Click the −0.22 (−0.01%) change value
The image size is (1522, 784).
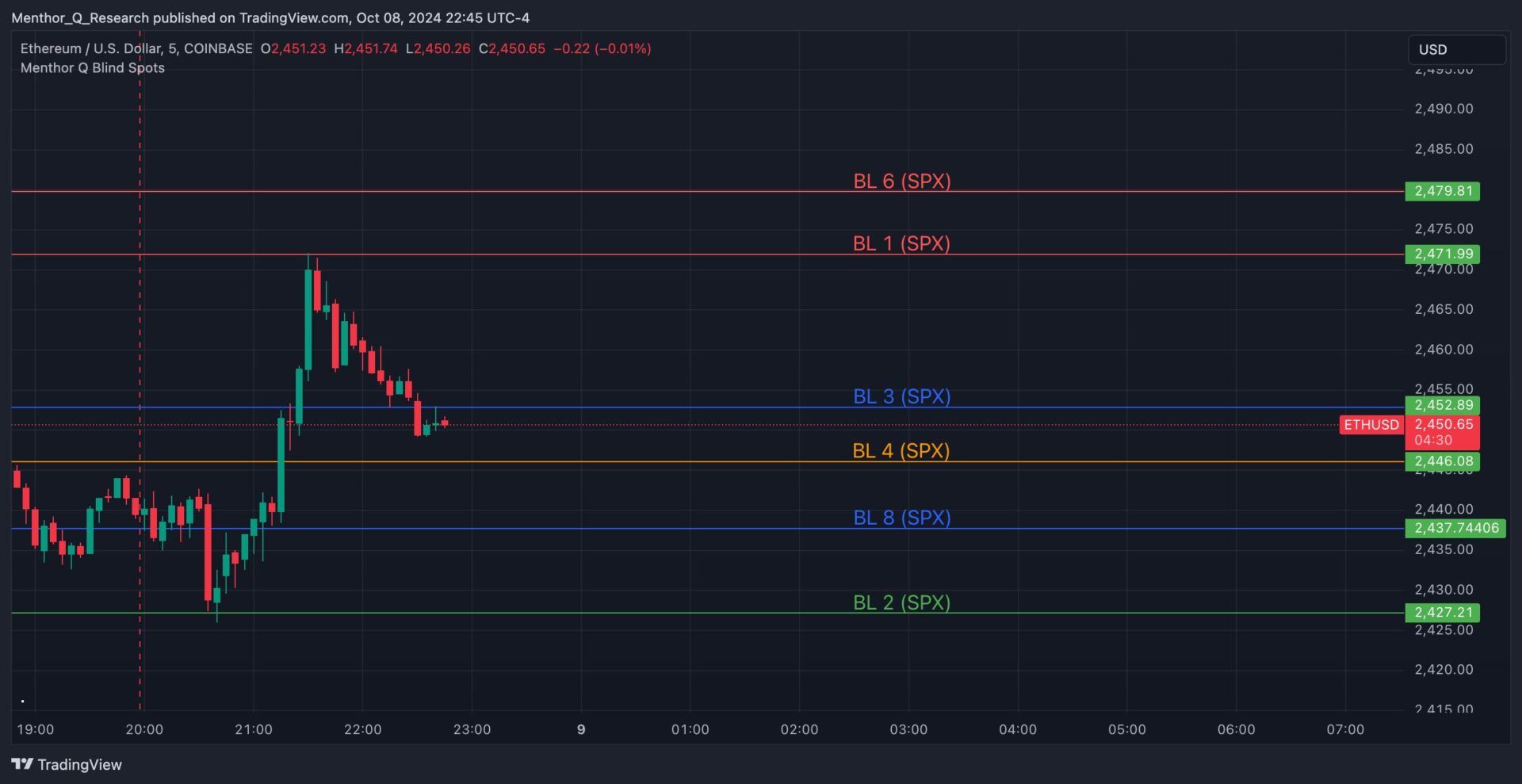click(602, 48)
